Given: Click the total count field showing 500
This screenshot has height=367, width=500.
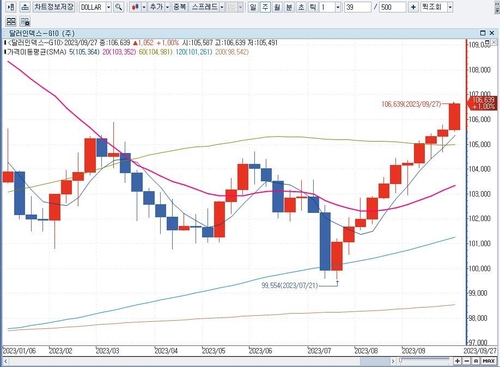Looking at the screenshot, I should tap(392, 7).
